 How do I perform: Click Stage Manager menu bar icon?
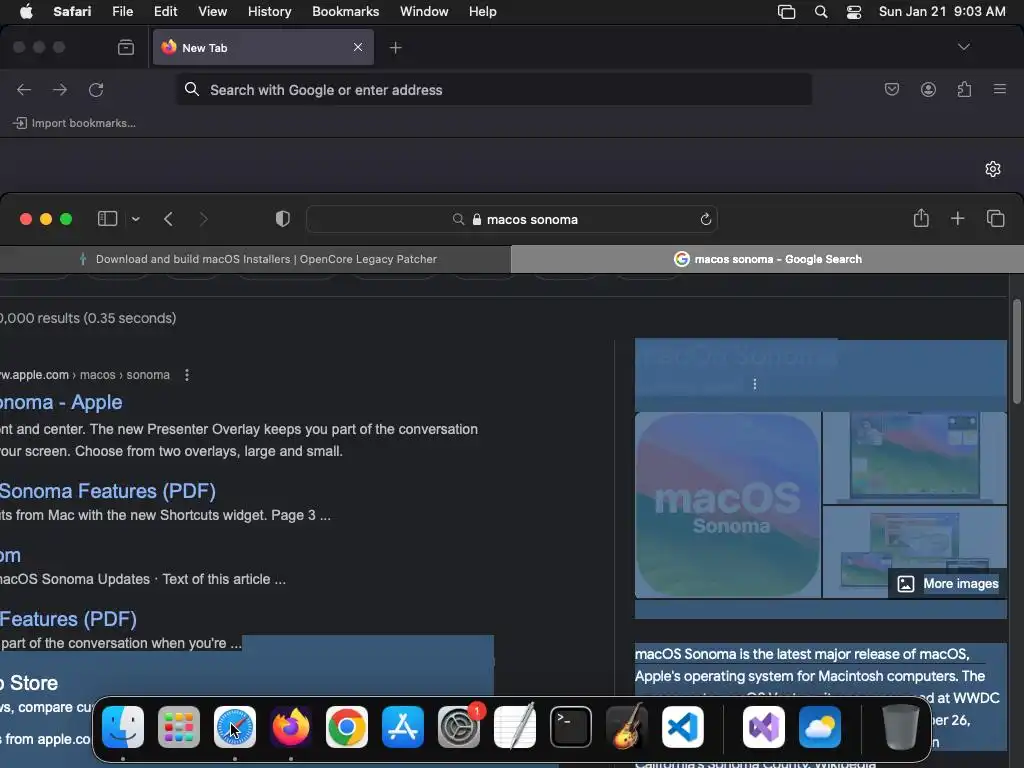pos(786,12)
